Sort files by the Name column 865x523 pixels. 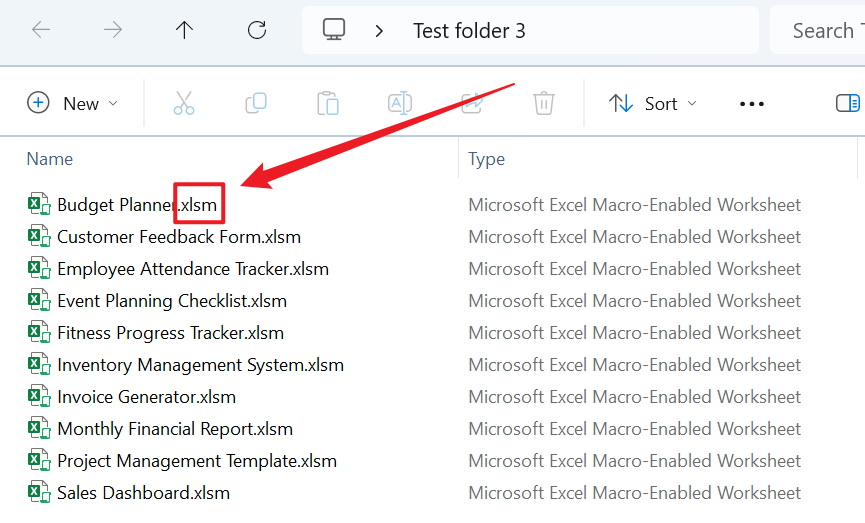50,159
